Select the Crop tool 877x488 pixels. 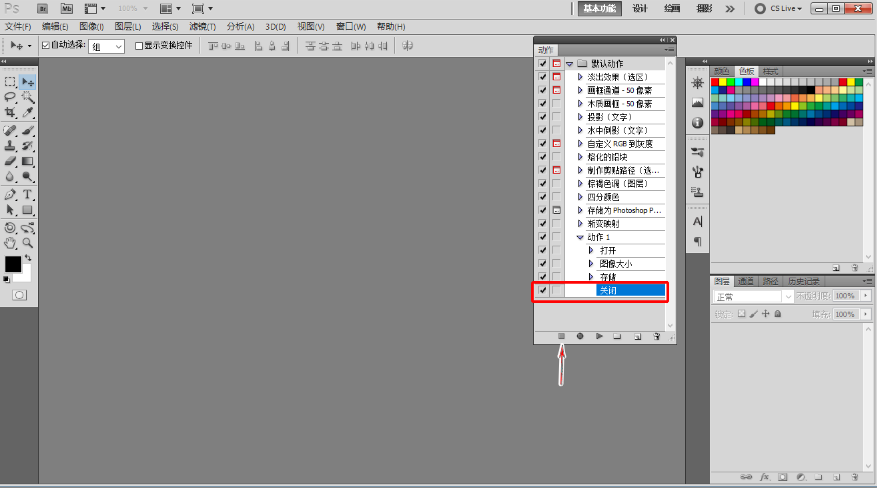pyautogui.click(x=10, y=113)
